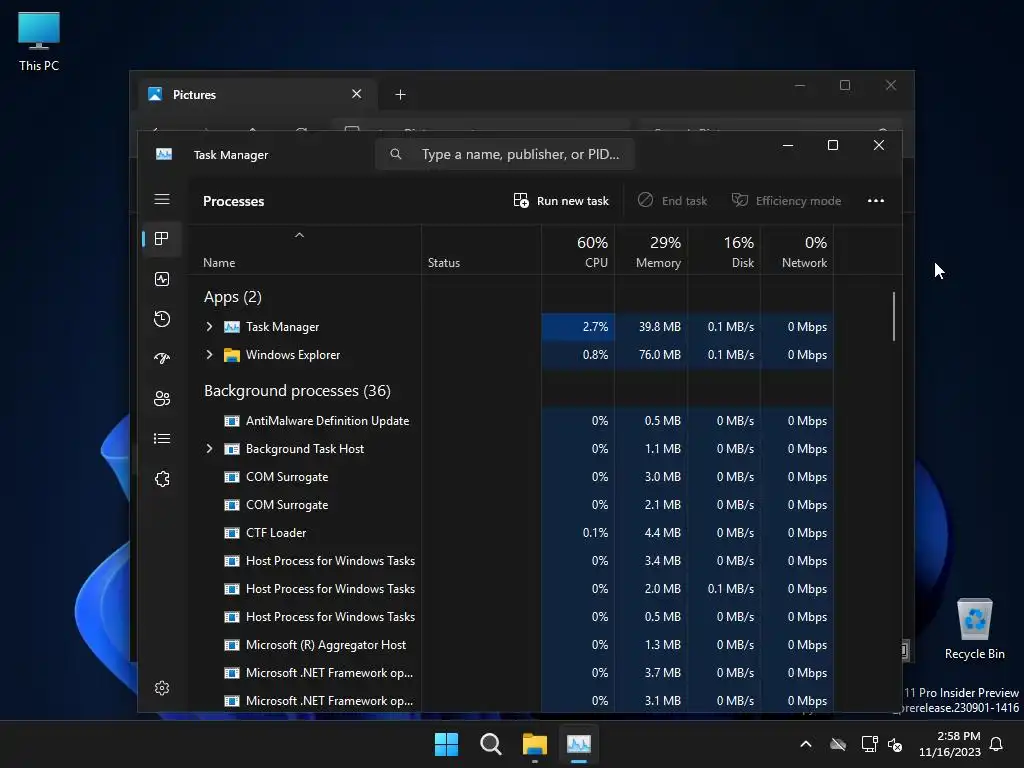1024x768 pixels.
Task: Select the 'Apps (2)' group header
Action: [232, 297]
